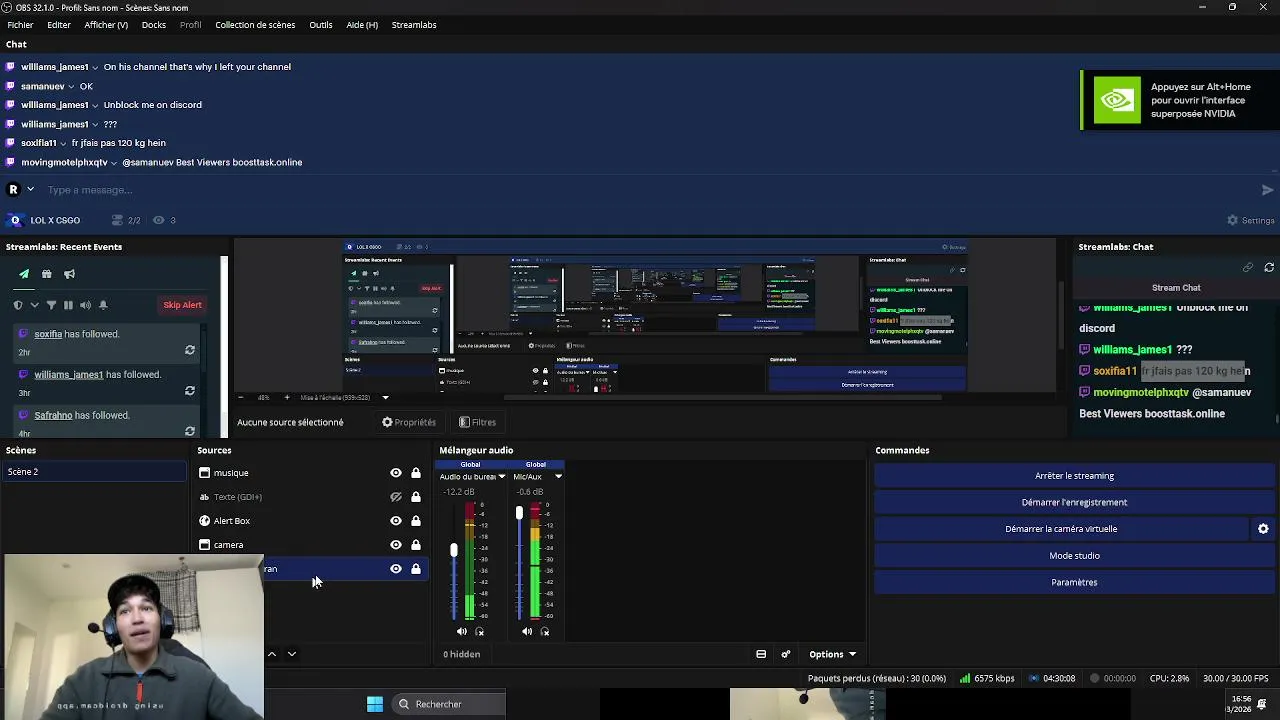Open chat Settings in the chat dock
This screenshot has width=1280, height=720.
coord(1251,220)
